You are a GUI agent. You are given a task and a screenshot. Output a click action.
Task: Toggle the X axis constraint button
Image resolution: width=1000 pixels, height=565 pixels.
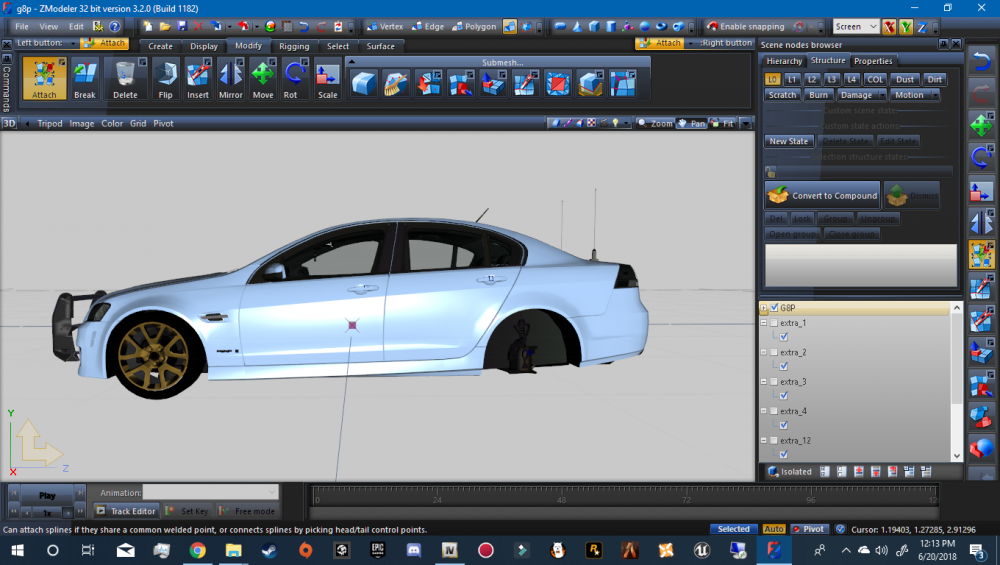point(889,27)
